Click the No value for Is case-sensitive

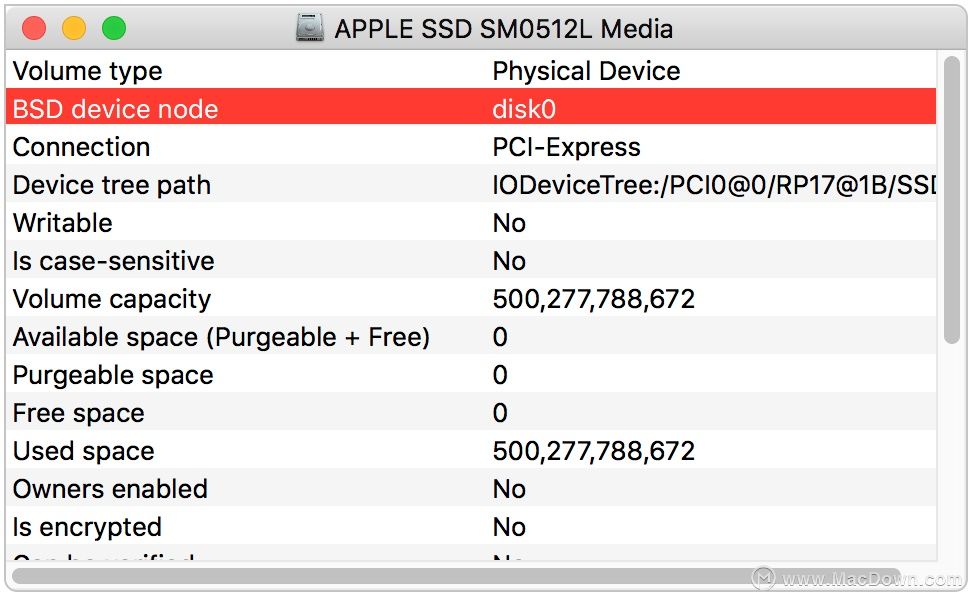509,261
